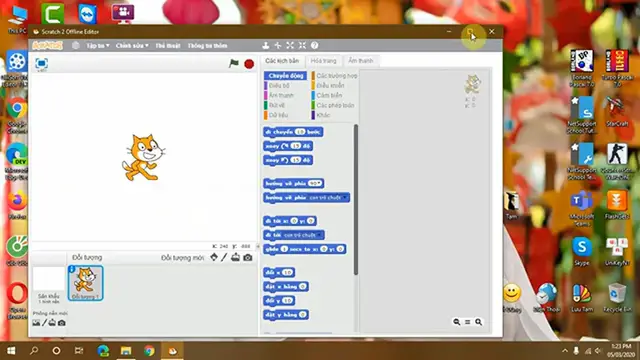The image size is (640, 360).
Task: Select the Duplicate stamp tool in the toolbar
Action: 265,45
